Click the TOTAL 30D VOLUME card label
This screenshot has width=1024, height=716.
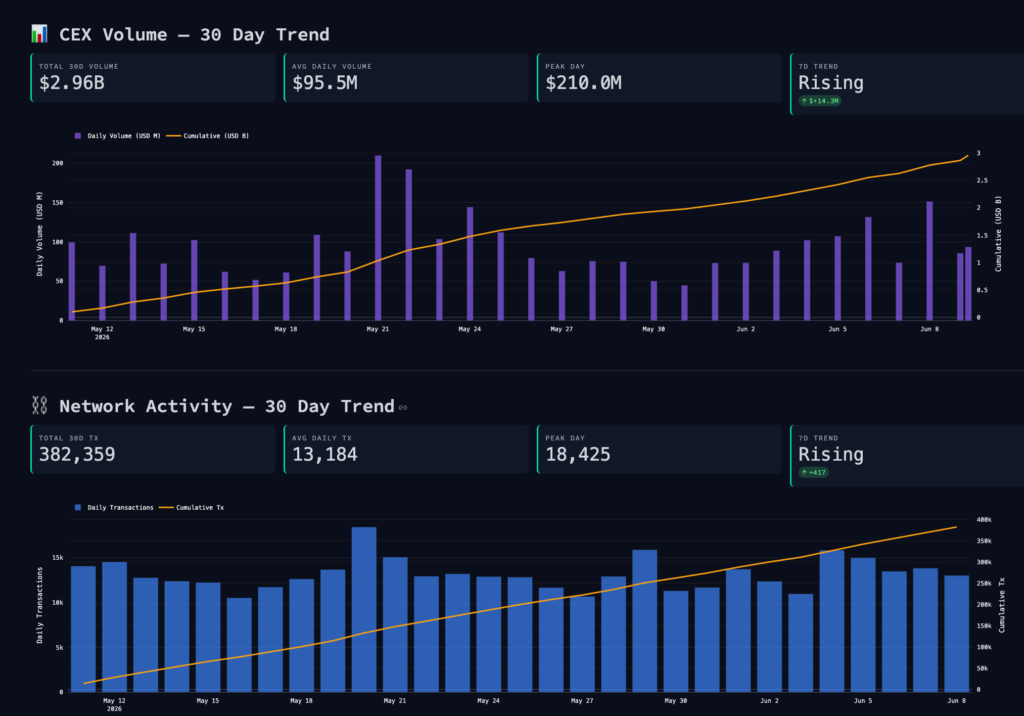pos(78,67)
